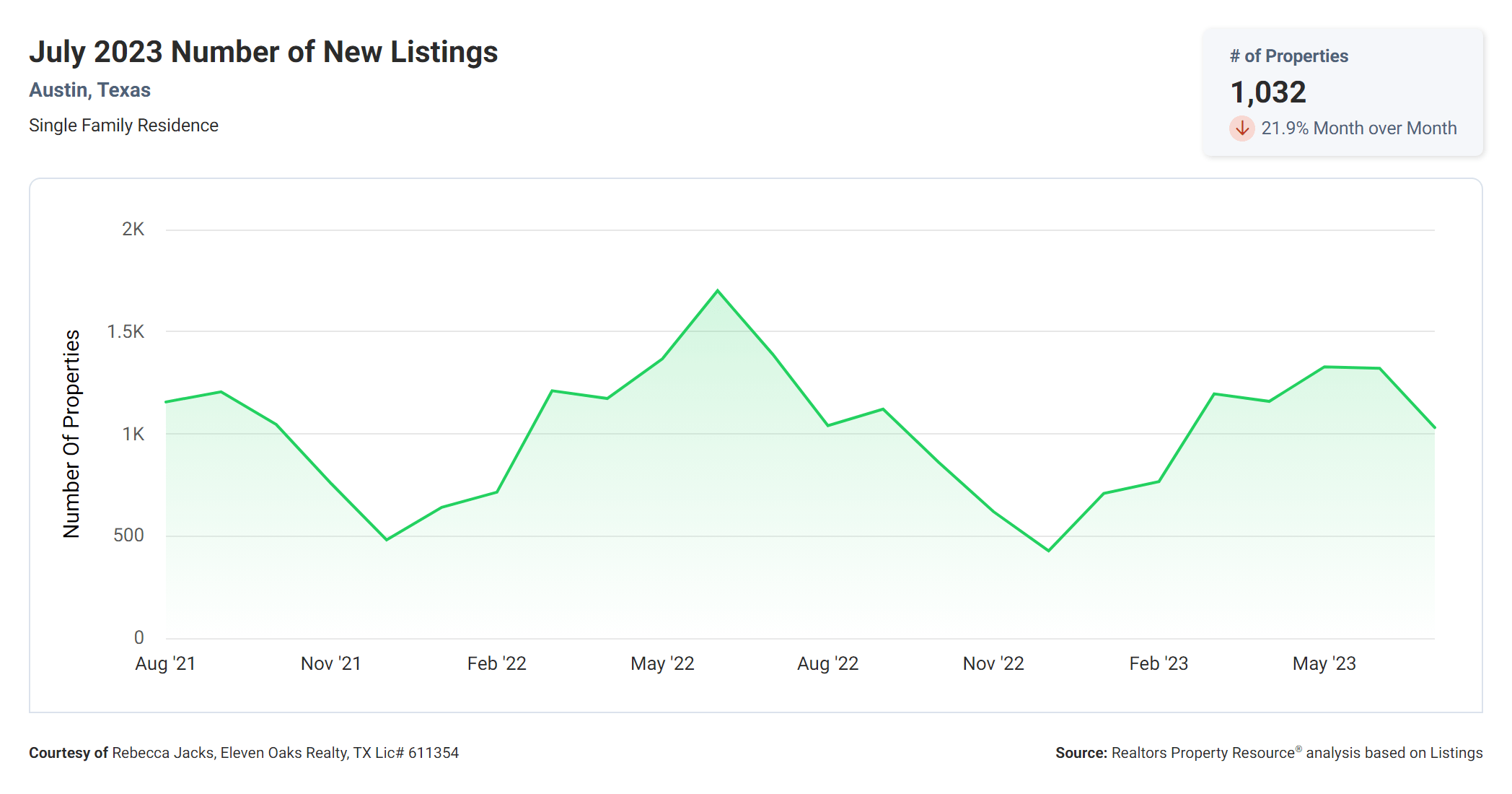Click the Feb '22 x-axis label
The width and height of the screenshot is (1512, 794).
496,663
